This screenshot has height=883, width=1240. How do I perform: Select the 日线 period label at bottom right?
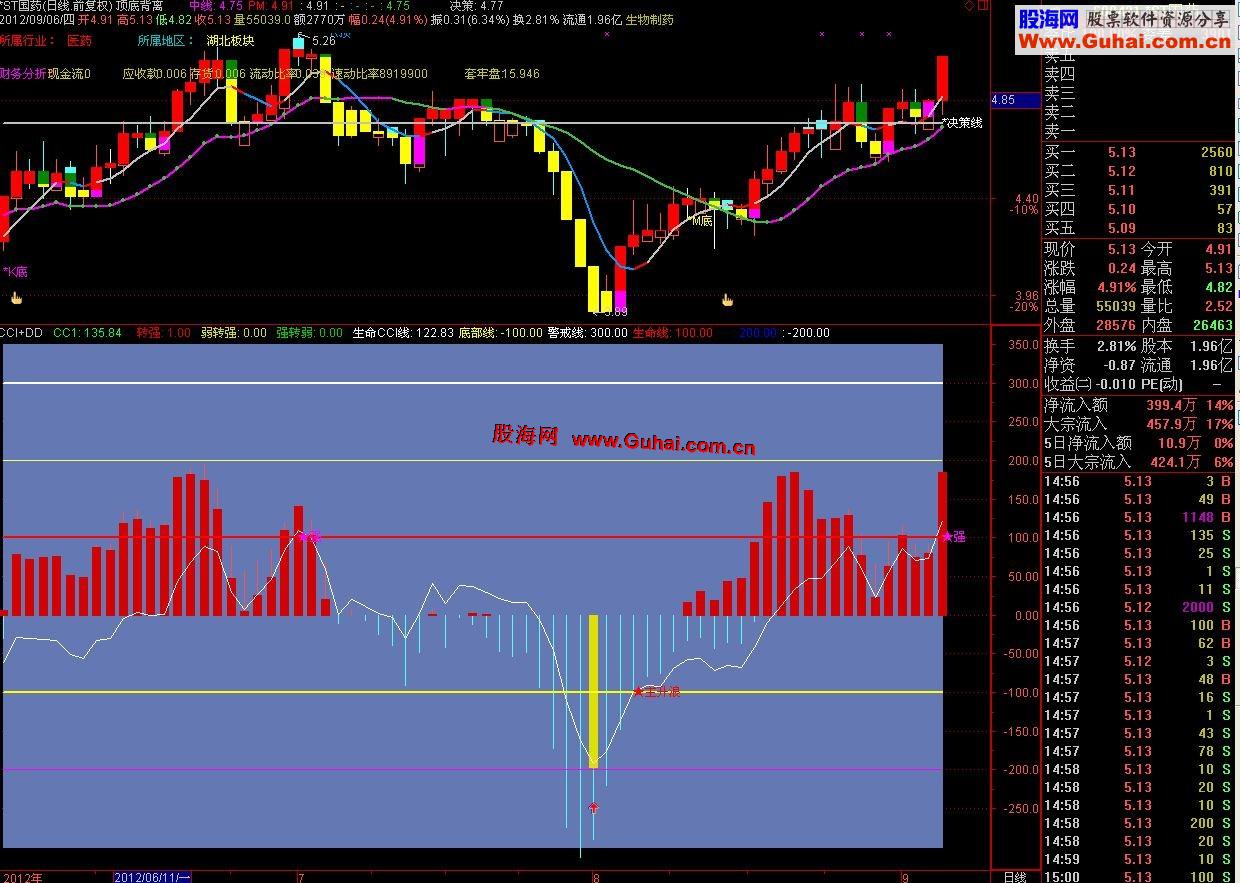(1014, 876)
